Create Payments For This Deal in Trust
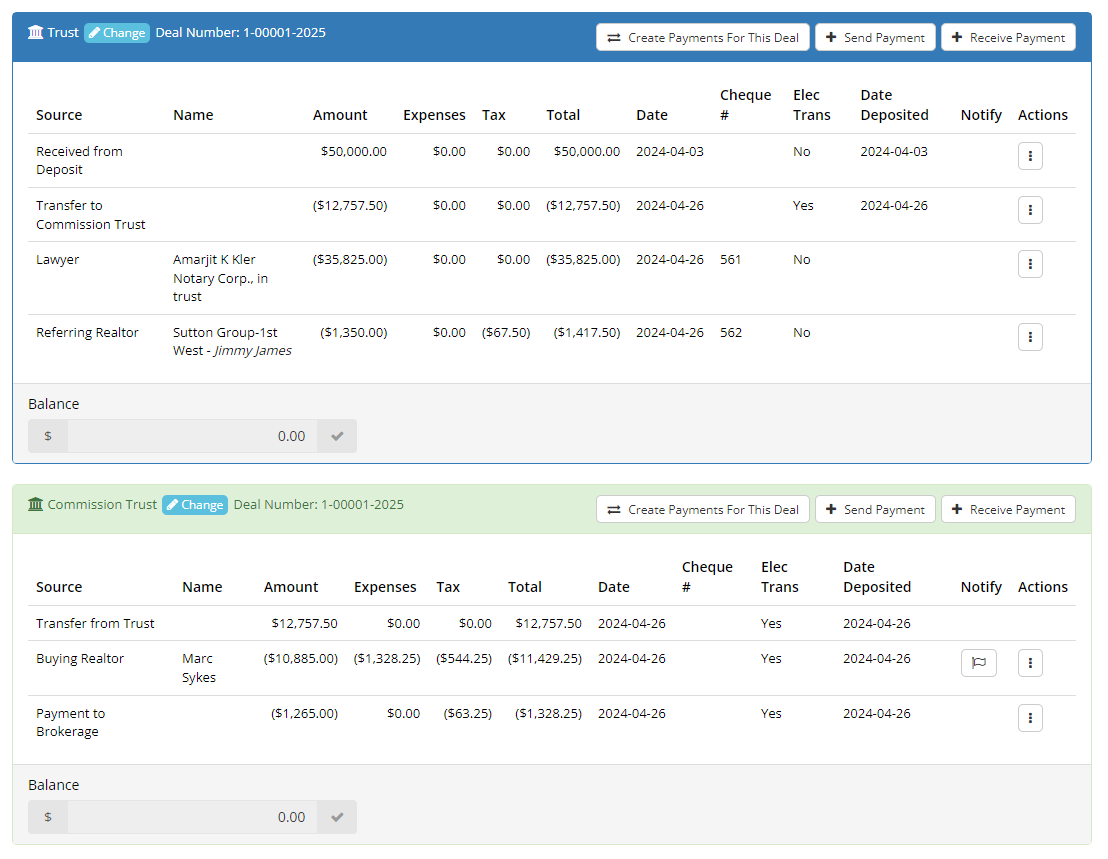 click(702, 37)
